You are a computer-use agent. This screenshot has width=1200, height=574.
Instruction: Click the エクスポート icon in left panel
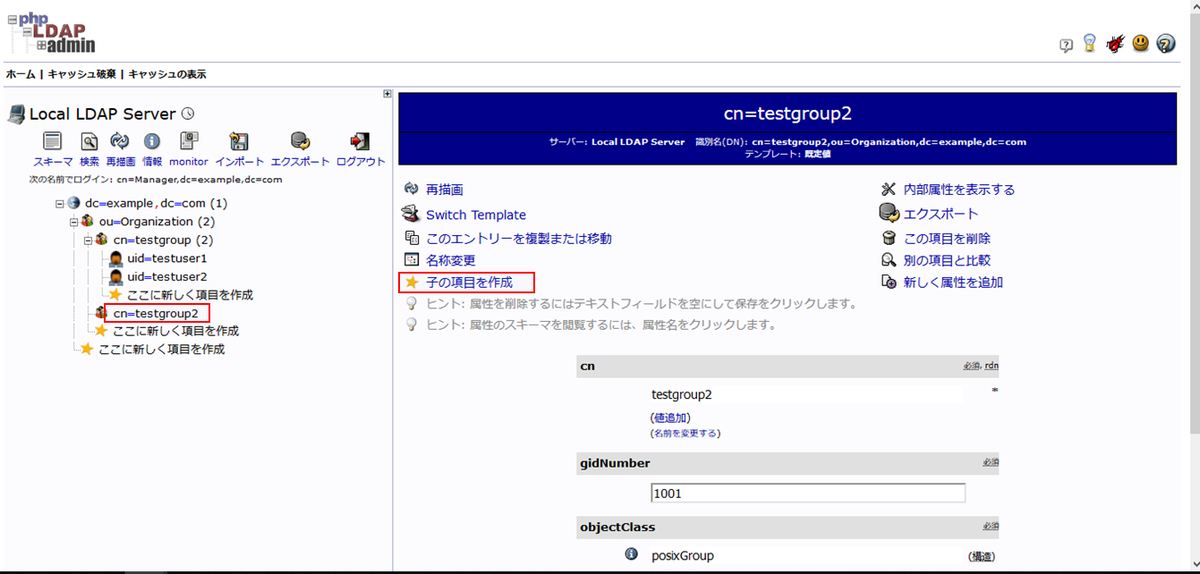click(x=300, y=142)
